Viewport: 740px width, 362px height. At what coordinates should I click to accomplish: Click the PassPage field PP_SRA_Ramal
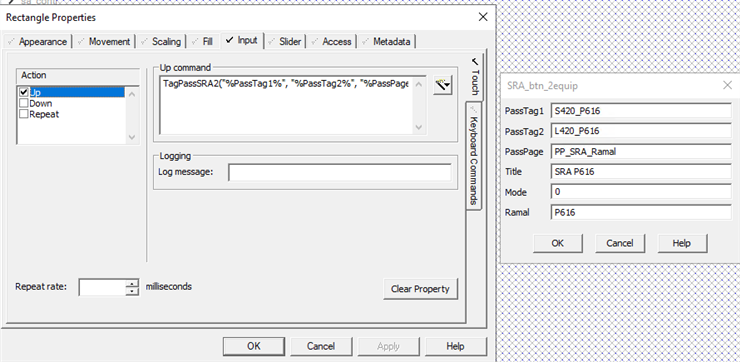click(641, 152)
